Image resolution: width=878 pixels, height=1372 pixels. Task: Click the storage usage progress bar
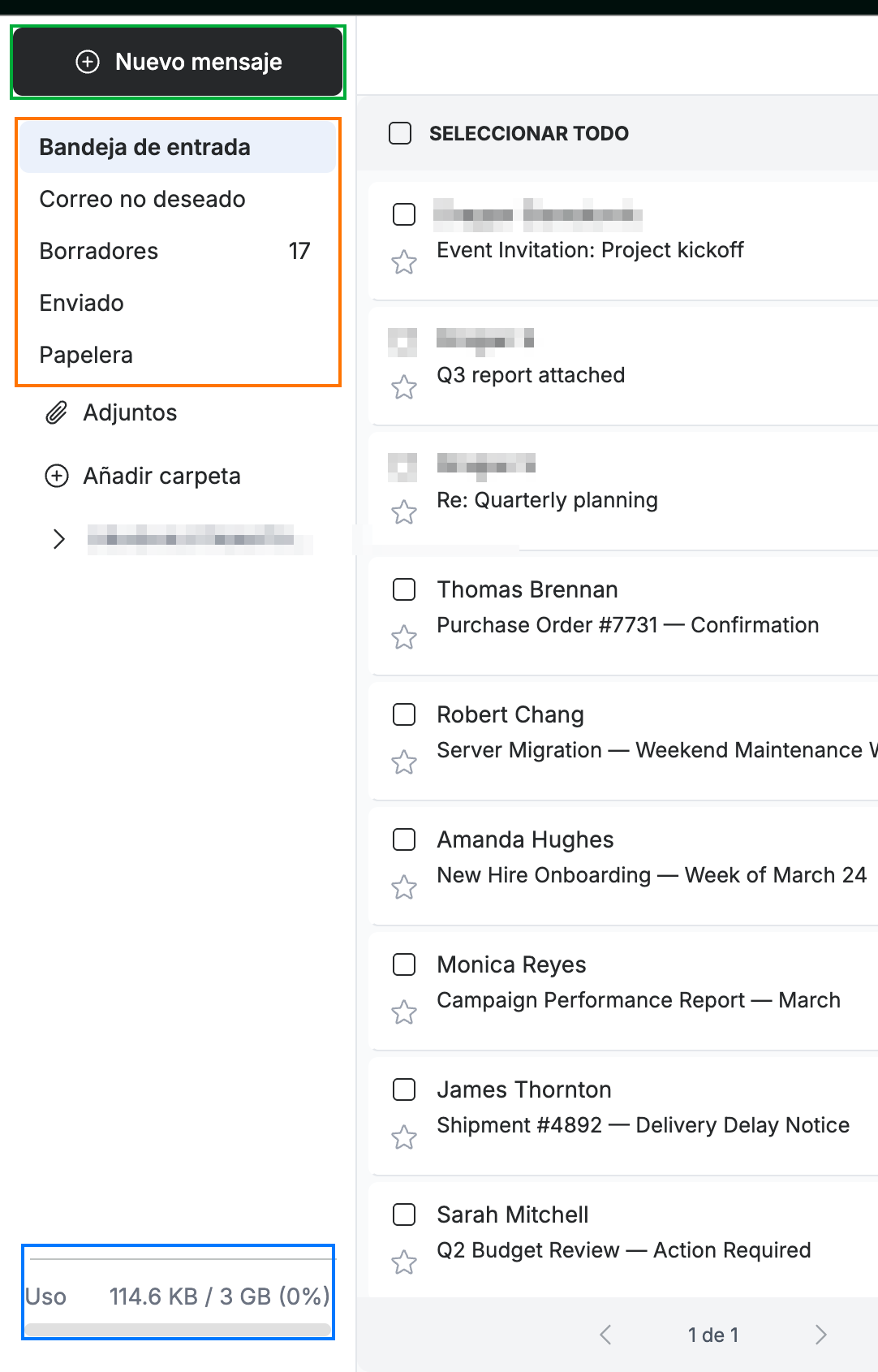coord(178,1330)
